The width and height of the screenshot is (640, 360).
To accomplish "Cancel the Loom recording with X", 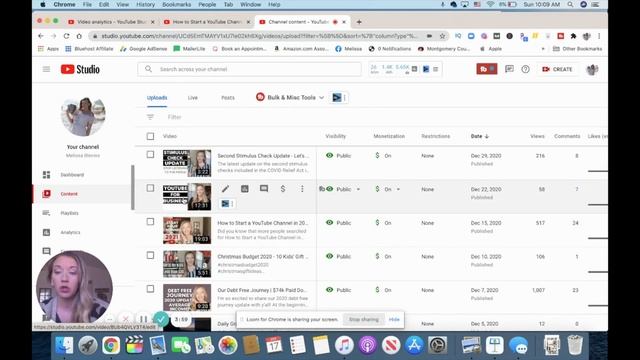I will click(x=126, y=319).
